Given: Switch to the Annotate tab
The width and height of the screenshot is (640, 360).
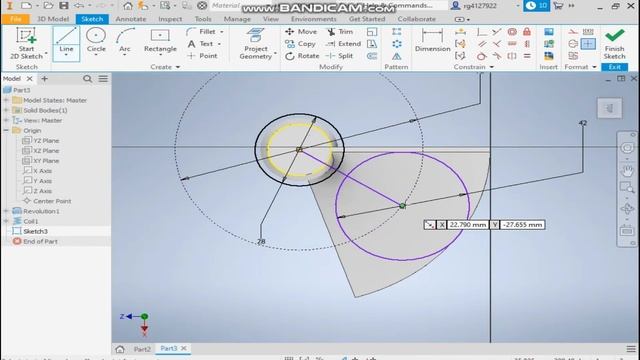Looking at the screenshot, I should 131,19.
